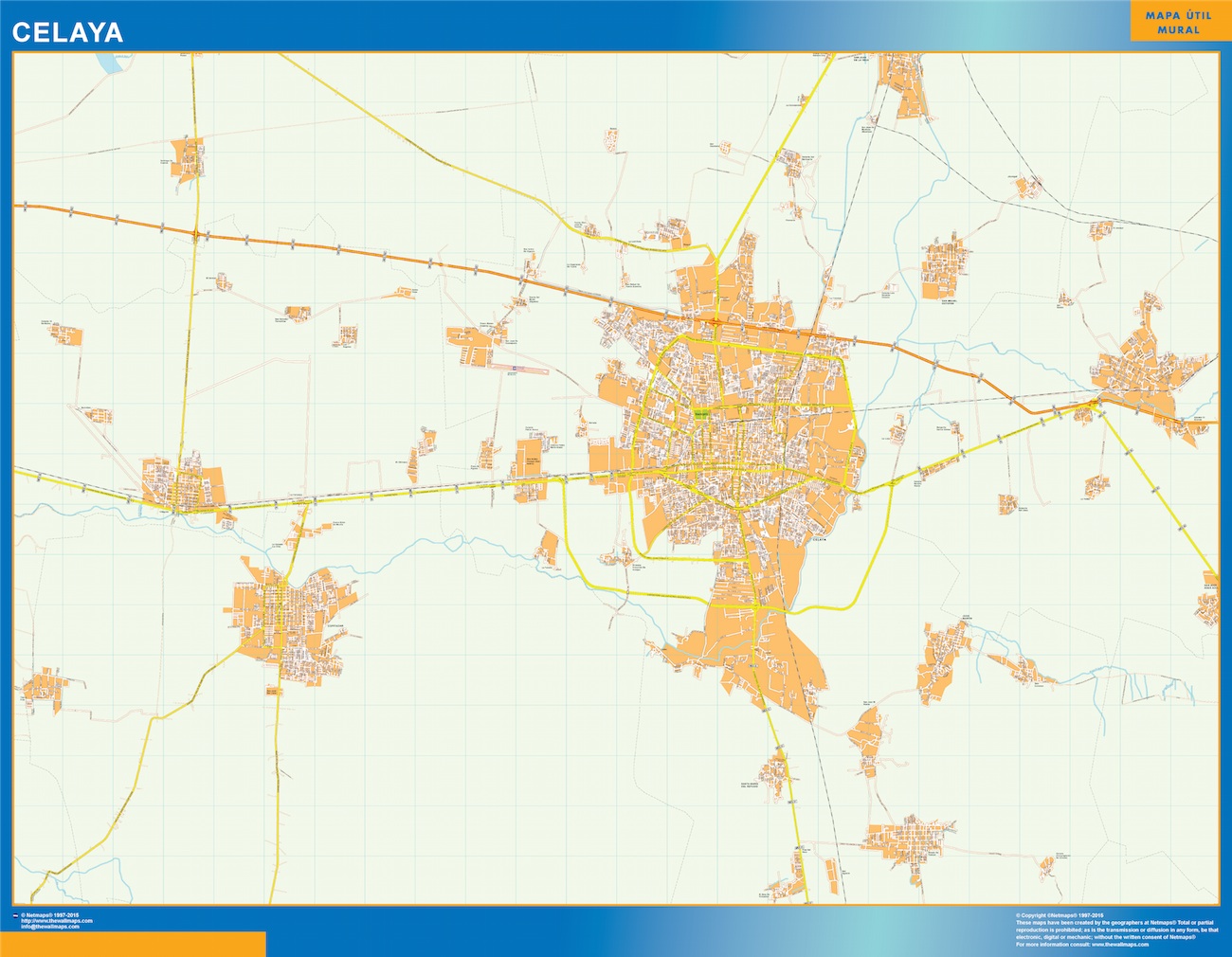1232x957 pixels.
Task: Click the small CELAYA label on the map
Action: [x=821, y=539]
